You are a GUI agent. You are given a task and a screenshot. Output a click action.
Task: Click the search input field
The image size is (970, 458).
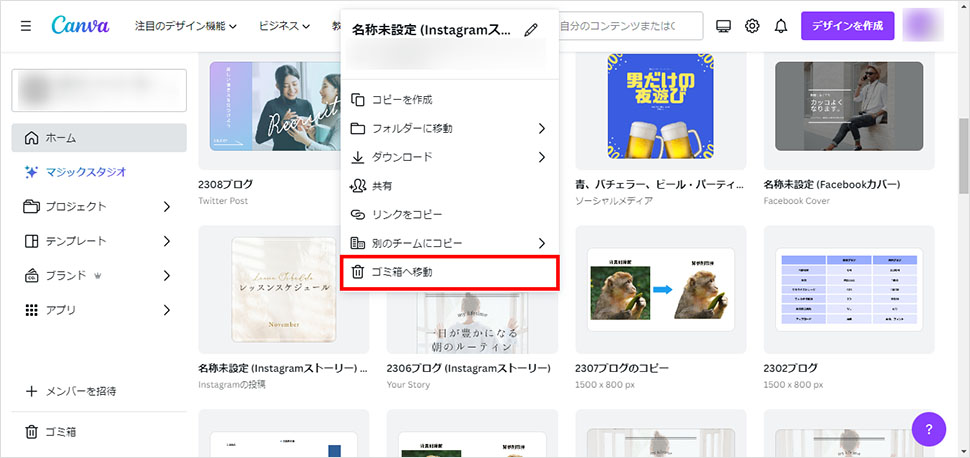(630, 26)
